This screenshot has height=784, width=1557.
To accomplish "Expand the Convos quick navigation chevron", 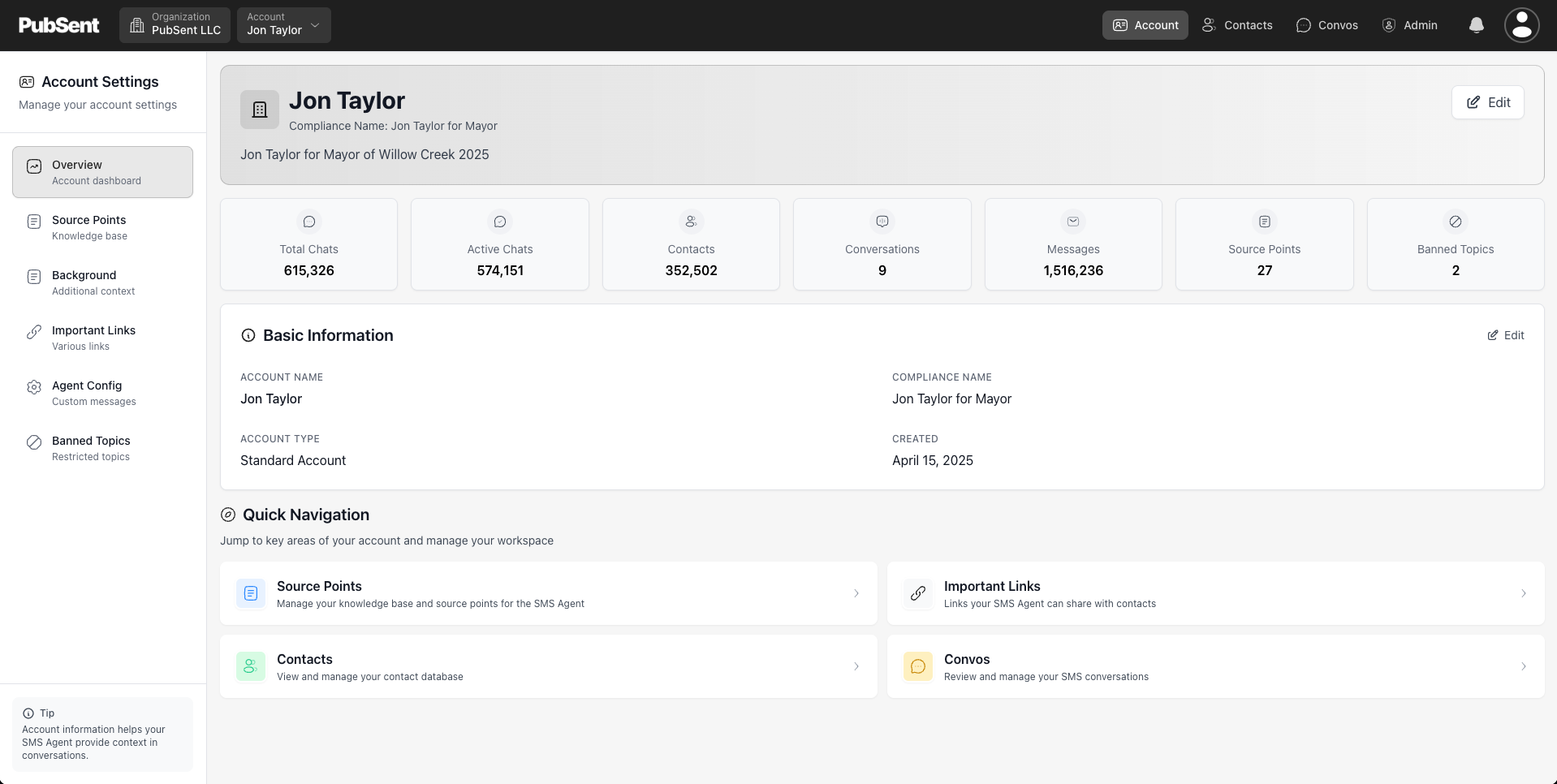I will tap(1523, 666).
